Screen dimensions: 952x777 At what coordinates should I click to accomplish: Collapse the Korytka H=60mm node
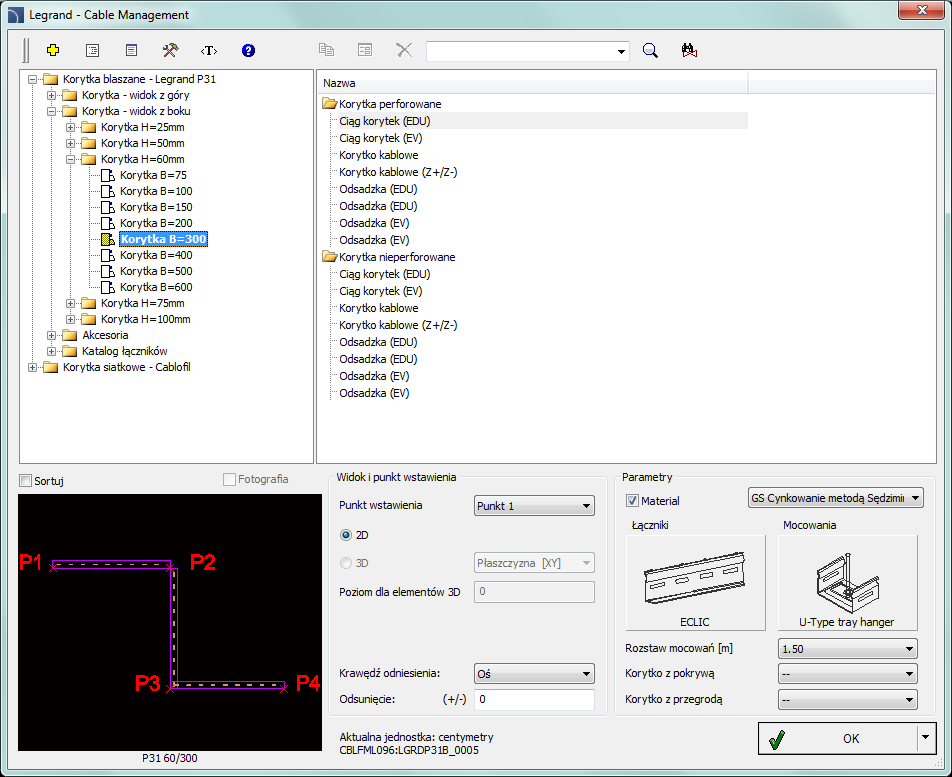[x=70, y=159]
